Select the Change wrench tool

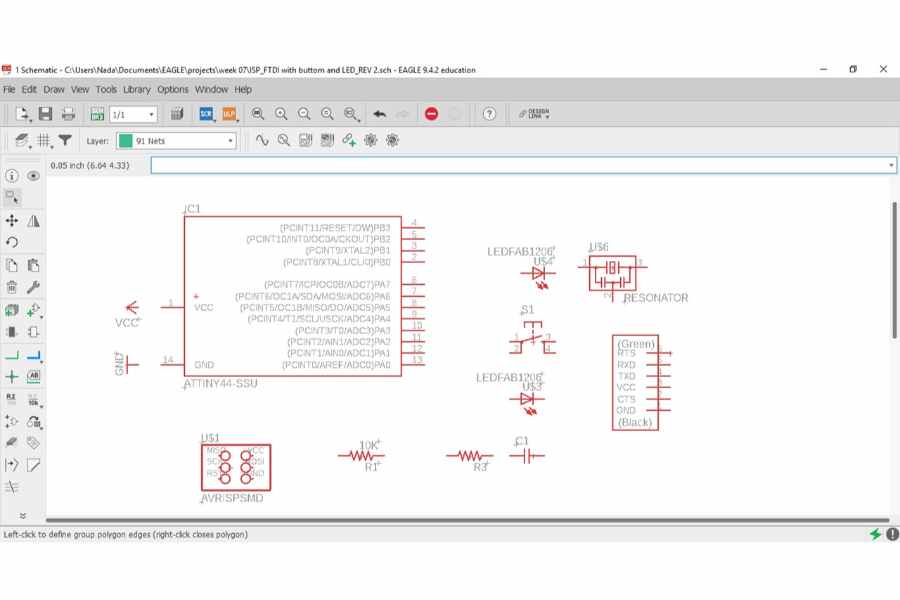33,287
